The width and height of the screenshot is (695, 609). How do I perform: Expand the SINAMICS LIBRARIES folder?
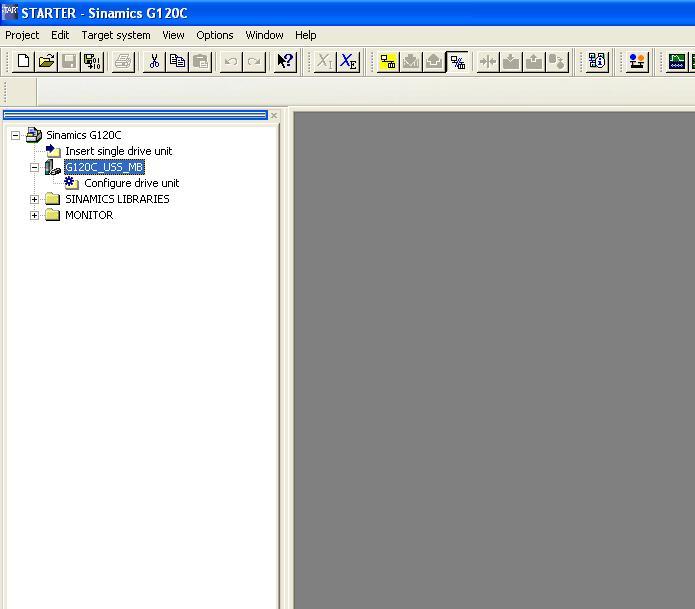(x=34, y=199)
